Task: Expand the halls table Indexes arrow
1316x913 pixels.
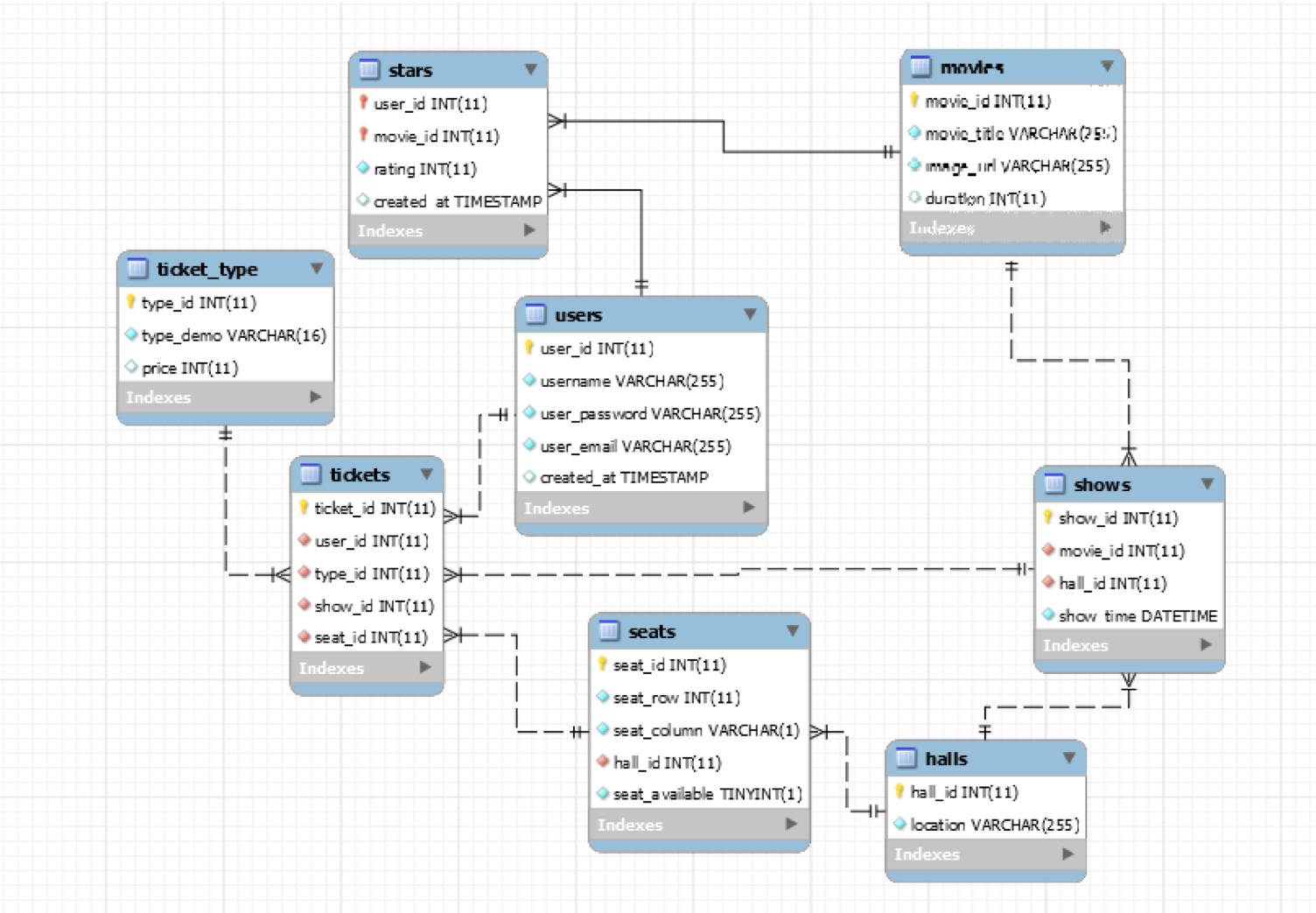Action: 1067,853
